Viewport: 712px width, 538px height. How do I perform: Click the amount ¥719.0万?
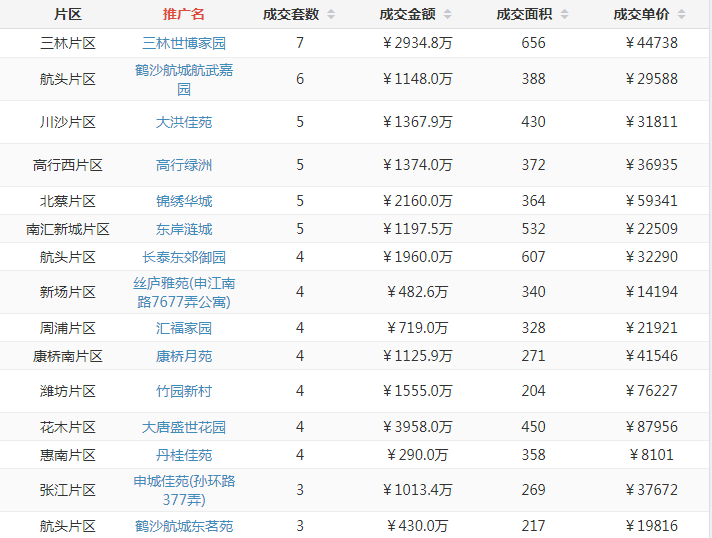click(x=417, y=328)
